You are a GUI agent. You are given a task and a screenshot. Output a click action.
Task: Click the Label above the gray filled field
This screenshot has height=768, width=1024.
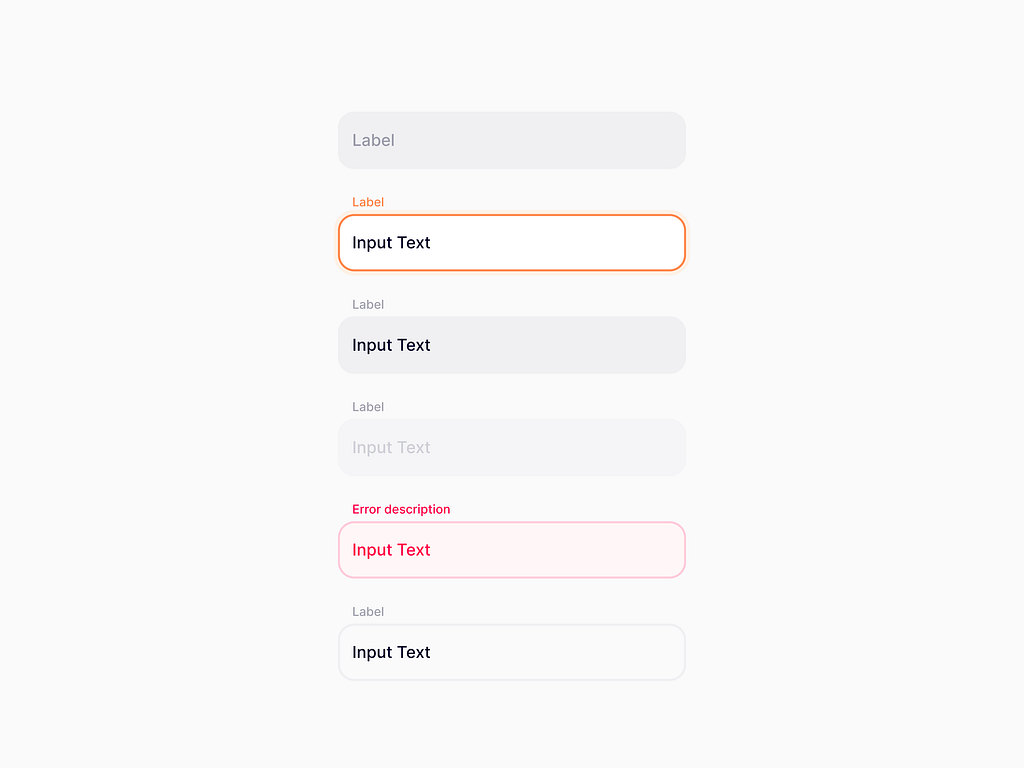coord(368,304)
